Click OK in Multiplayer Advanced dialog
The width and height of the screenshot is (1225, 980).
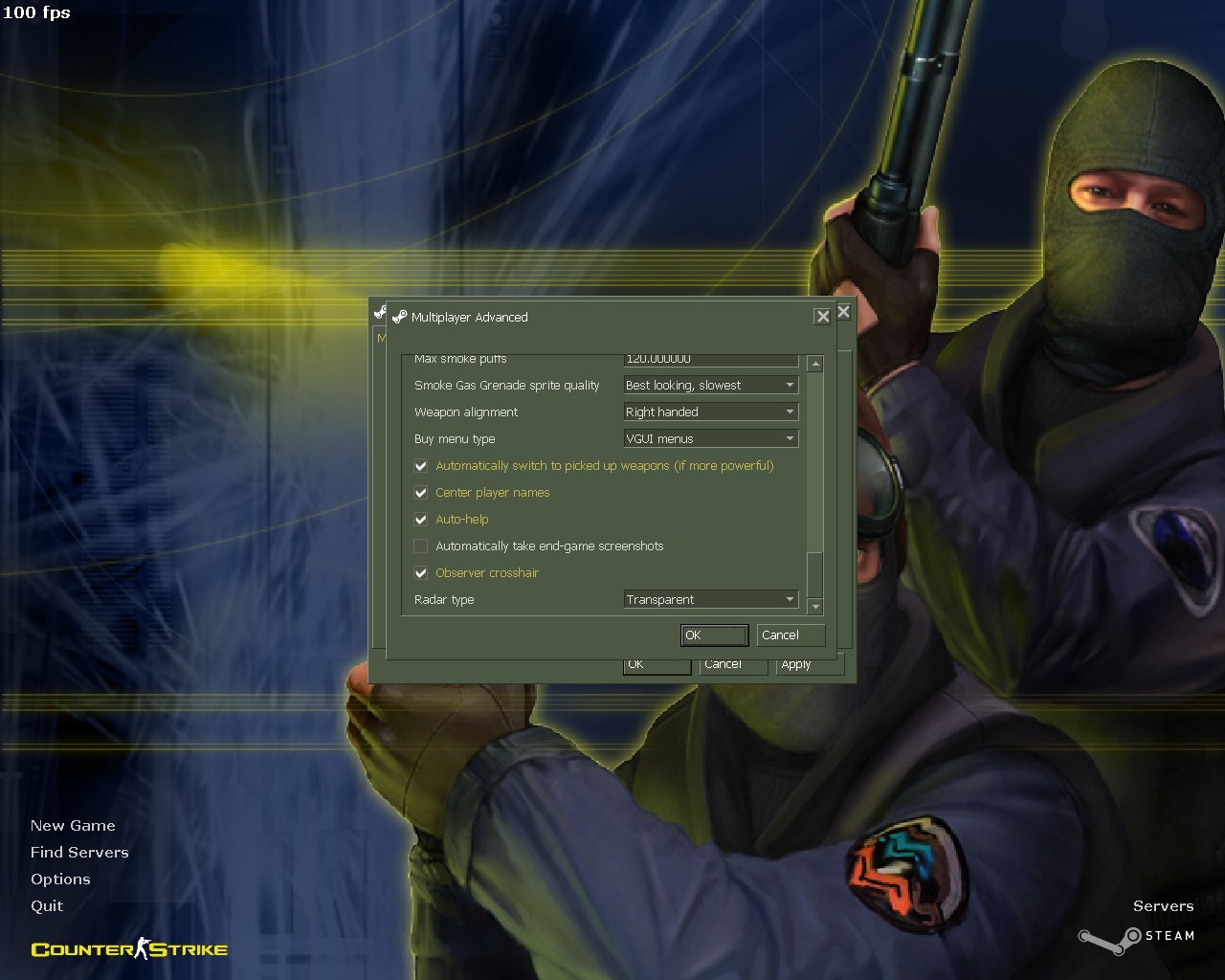coord(715,635)
